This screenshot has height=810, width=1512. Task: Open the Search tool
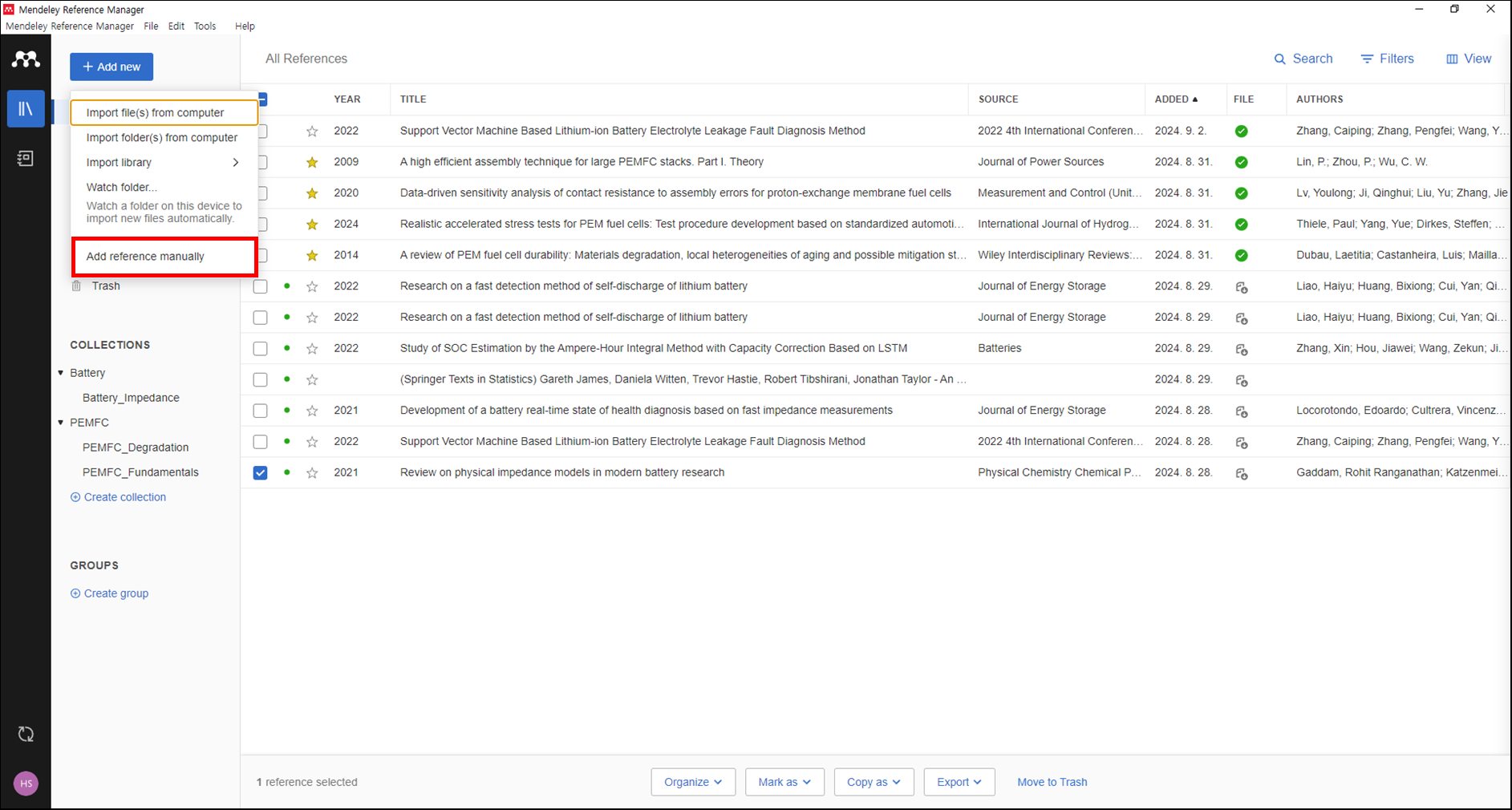click(x=1303, y=59)
